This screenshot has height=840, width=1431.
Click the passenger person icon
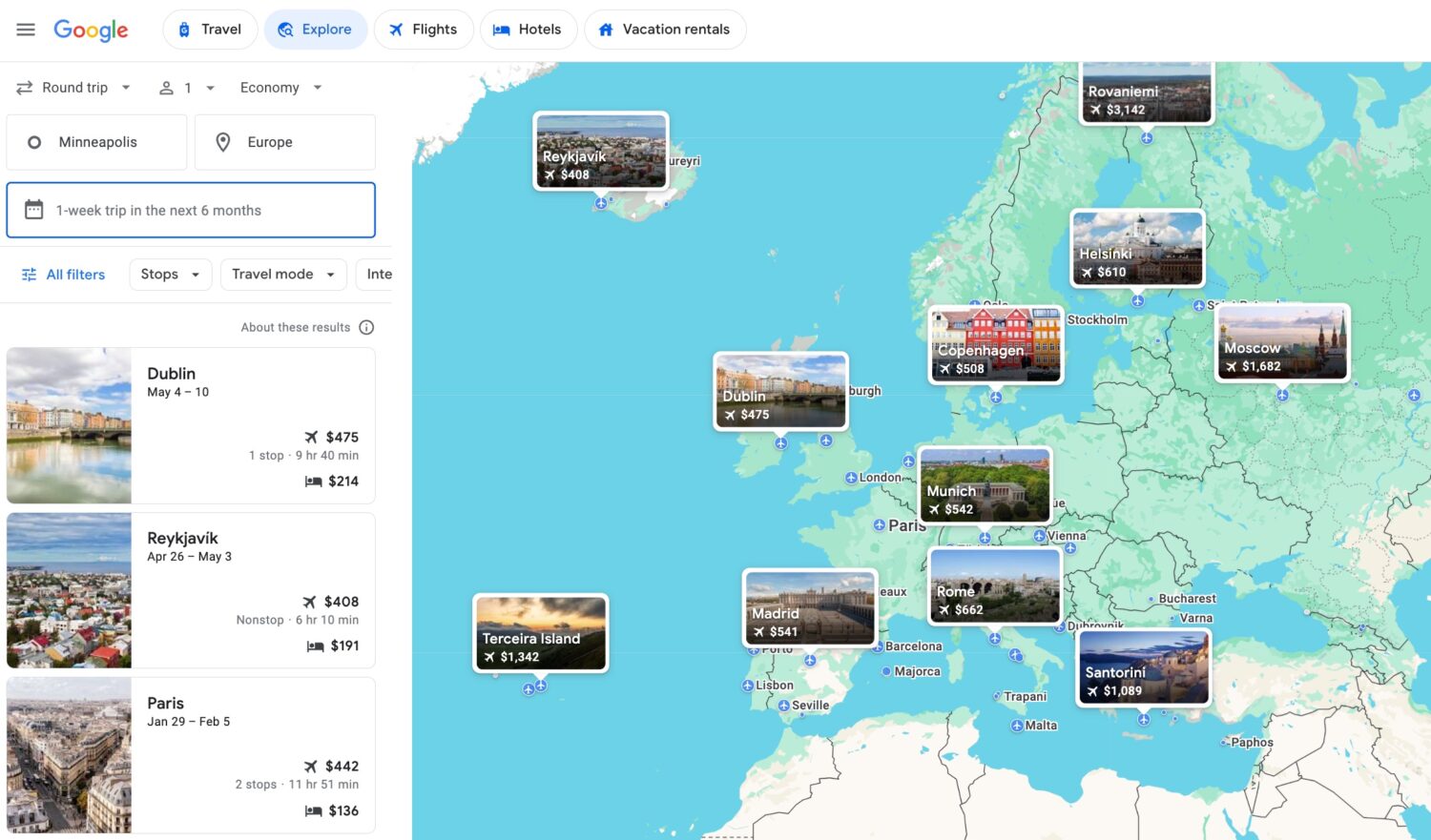[165, 87]
